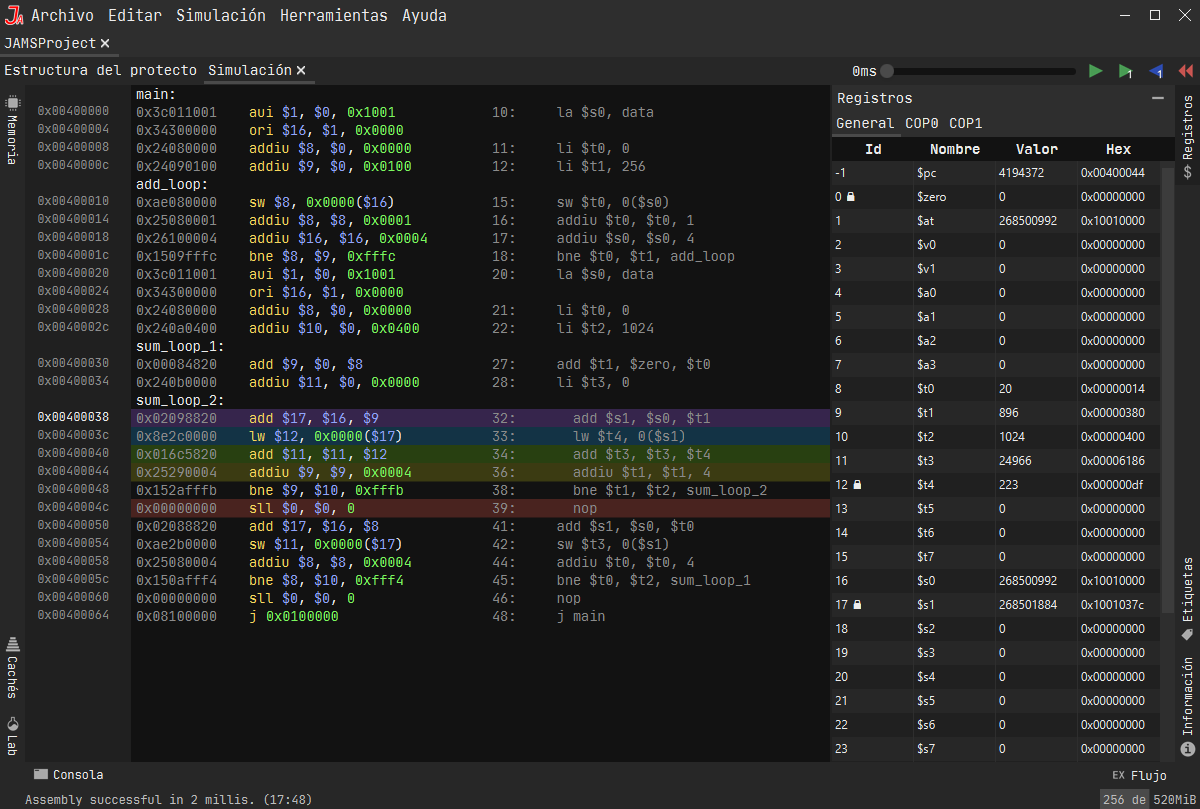Select the Simulación editor tab
The image size is (1200, 809).
point(247,70)
